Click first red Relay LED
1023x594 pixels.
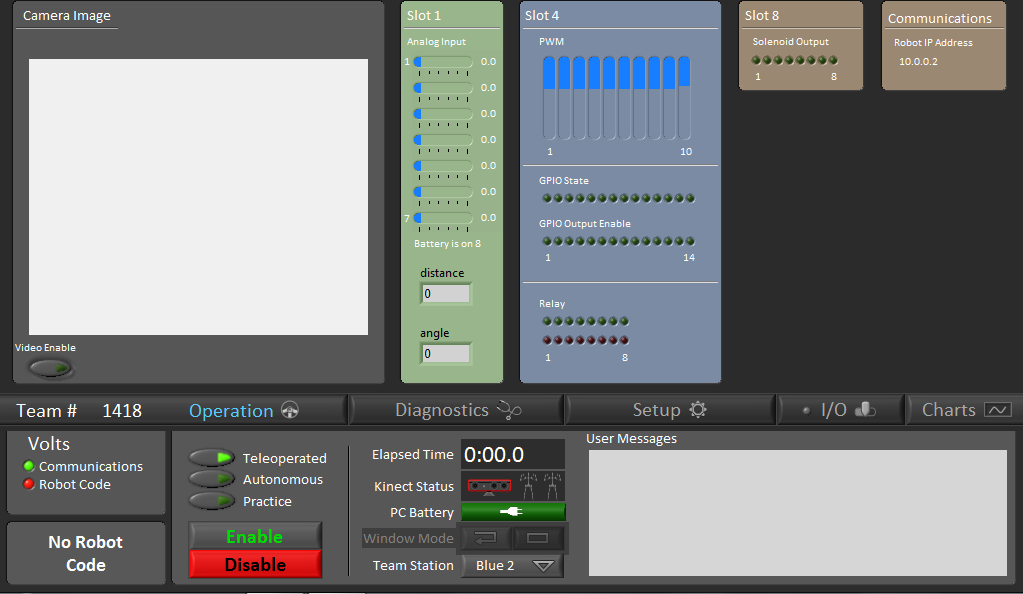pyautogui.click(x=547, y=340)
